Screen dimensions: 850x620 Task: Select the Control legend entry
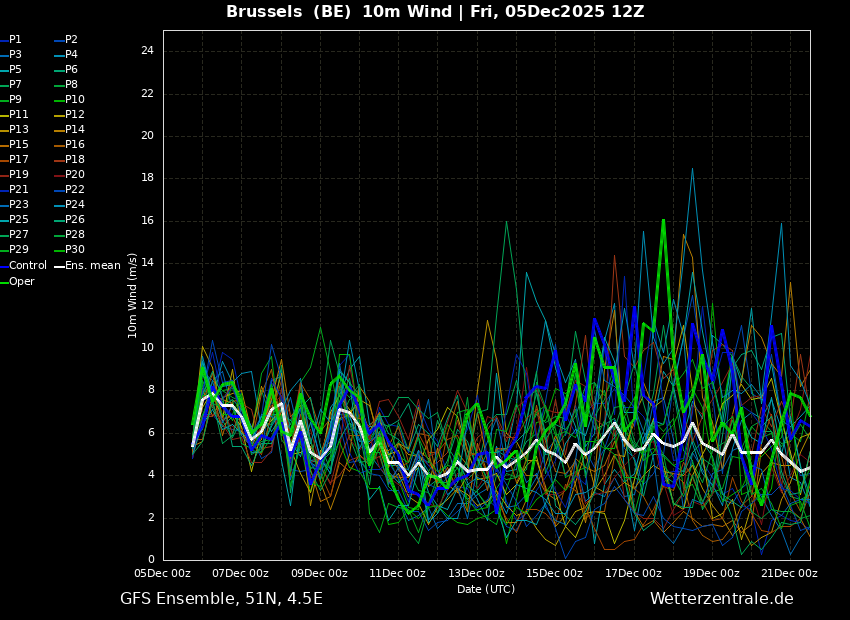[x=28, y=266]
